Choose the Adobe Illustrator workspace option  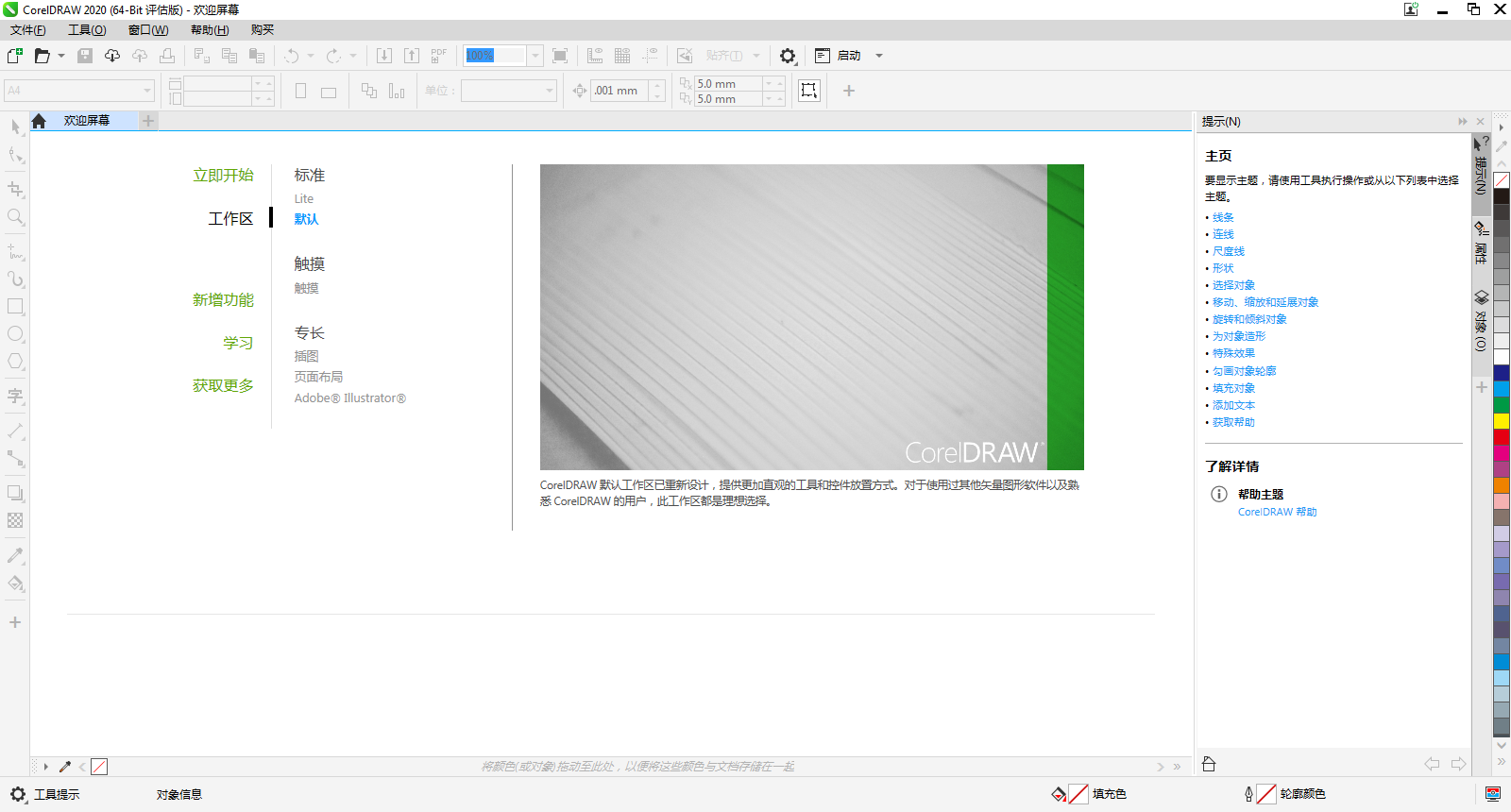click(349, 398)
